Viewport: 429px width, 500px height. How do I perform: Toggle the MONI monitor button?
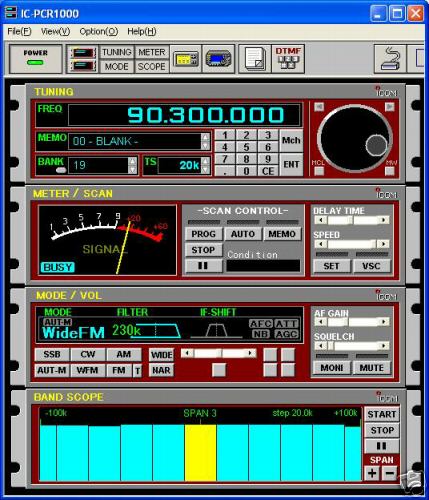332,368
